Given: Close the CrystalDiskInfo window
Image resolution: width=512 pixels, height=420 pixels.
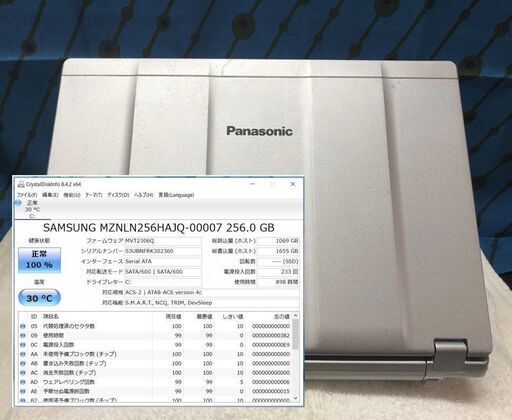Looking at the screenshot, I should coord(293,184).
